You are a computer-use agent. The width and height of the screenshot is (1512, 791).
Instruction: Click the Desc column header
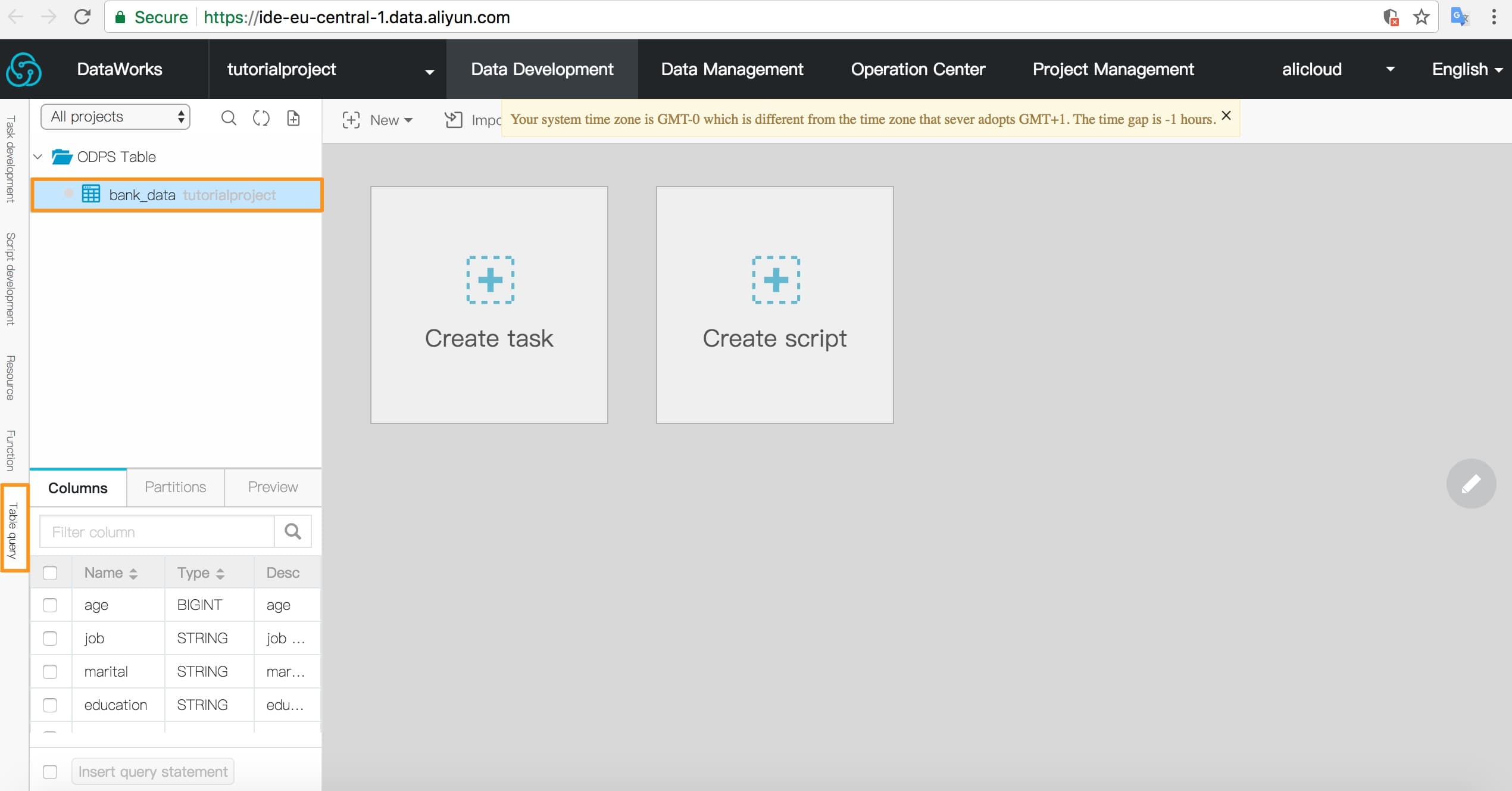288,573
